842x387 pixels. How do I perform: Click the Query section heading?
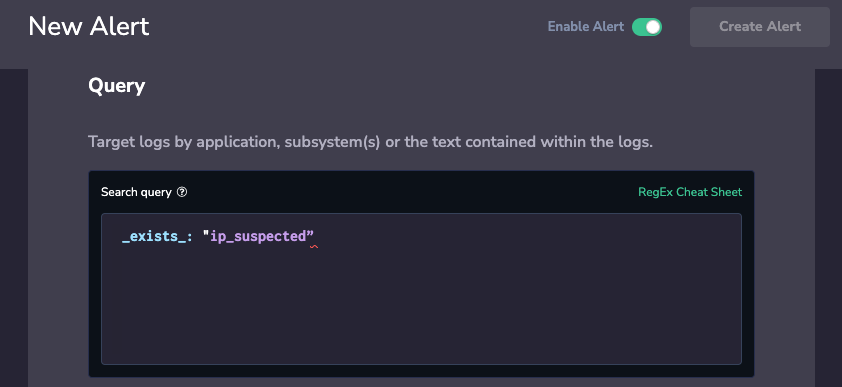117,86
